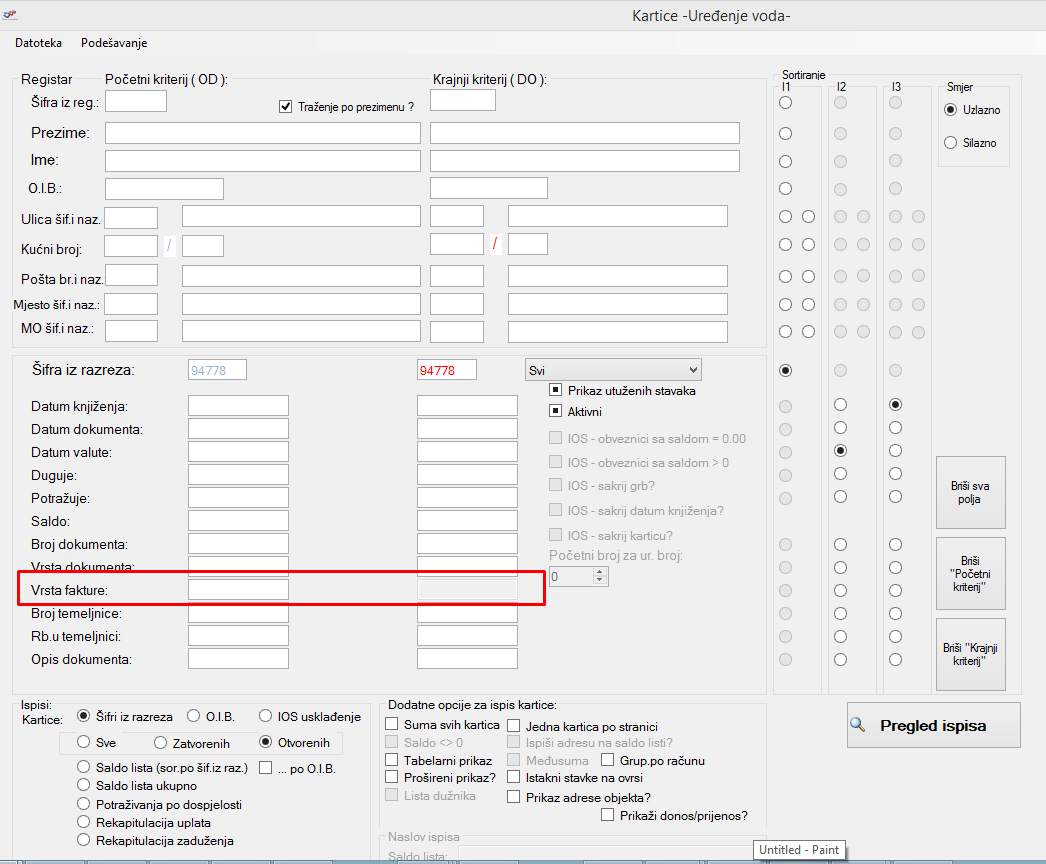Click 'Briši sva polja' button

tap(970, 492)
